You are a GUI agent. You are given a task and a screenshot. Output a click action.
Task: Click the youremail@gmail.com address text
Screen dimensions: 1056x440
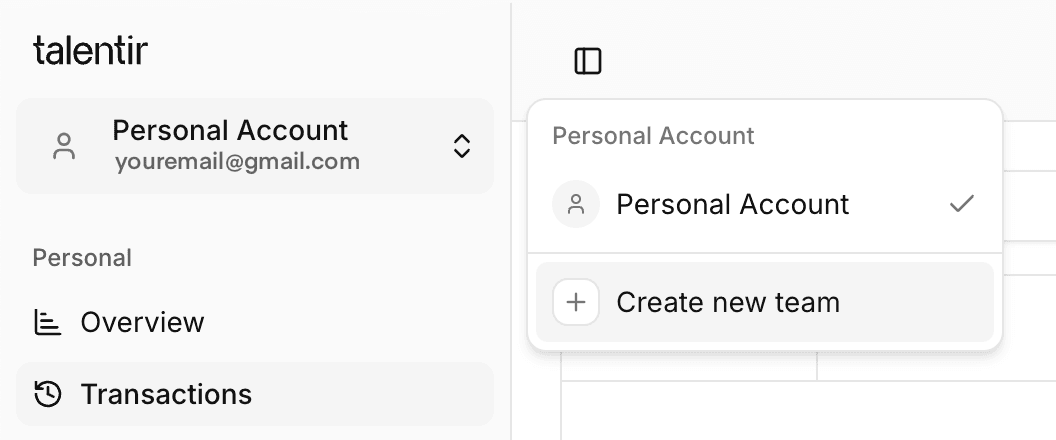click(x=236, y=161)
